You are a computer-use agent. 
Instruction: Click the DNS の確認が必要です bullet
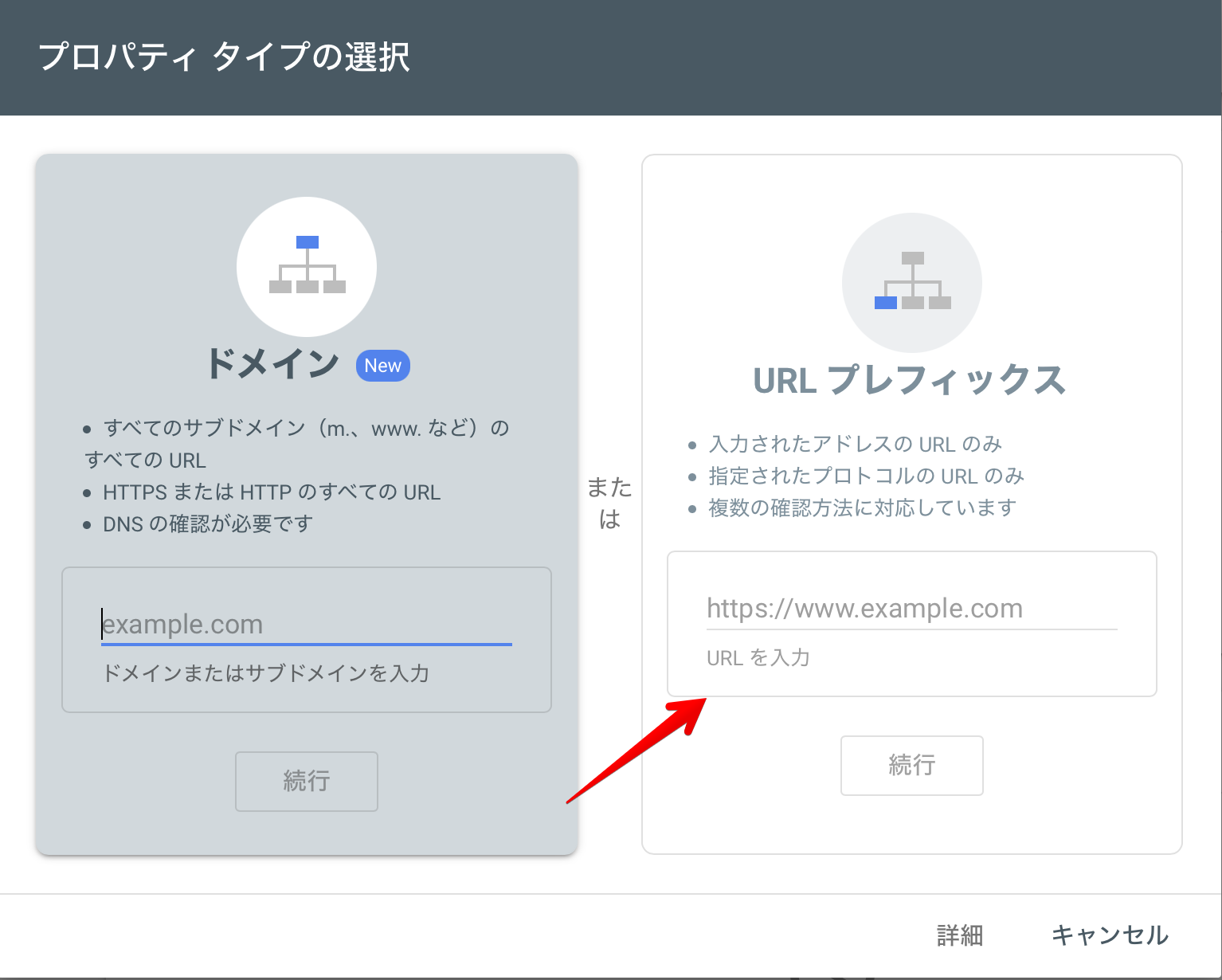coord(208,524)
